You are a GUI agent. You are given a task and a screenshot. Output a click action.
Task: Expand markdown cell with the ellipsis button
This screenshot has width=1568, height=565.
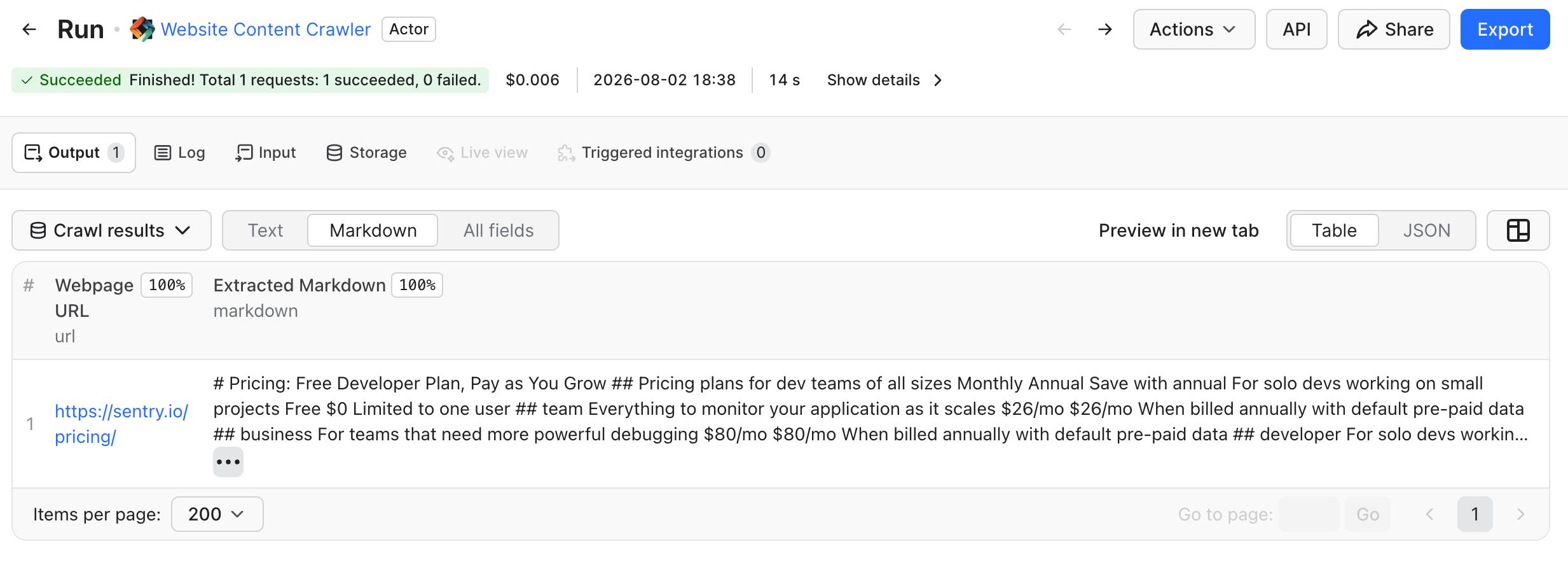(x=228, y=462)
